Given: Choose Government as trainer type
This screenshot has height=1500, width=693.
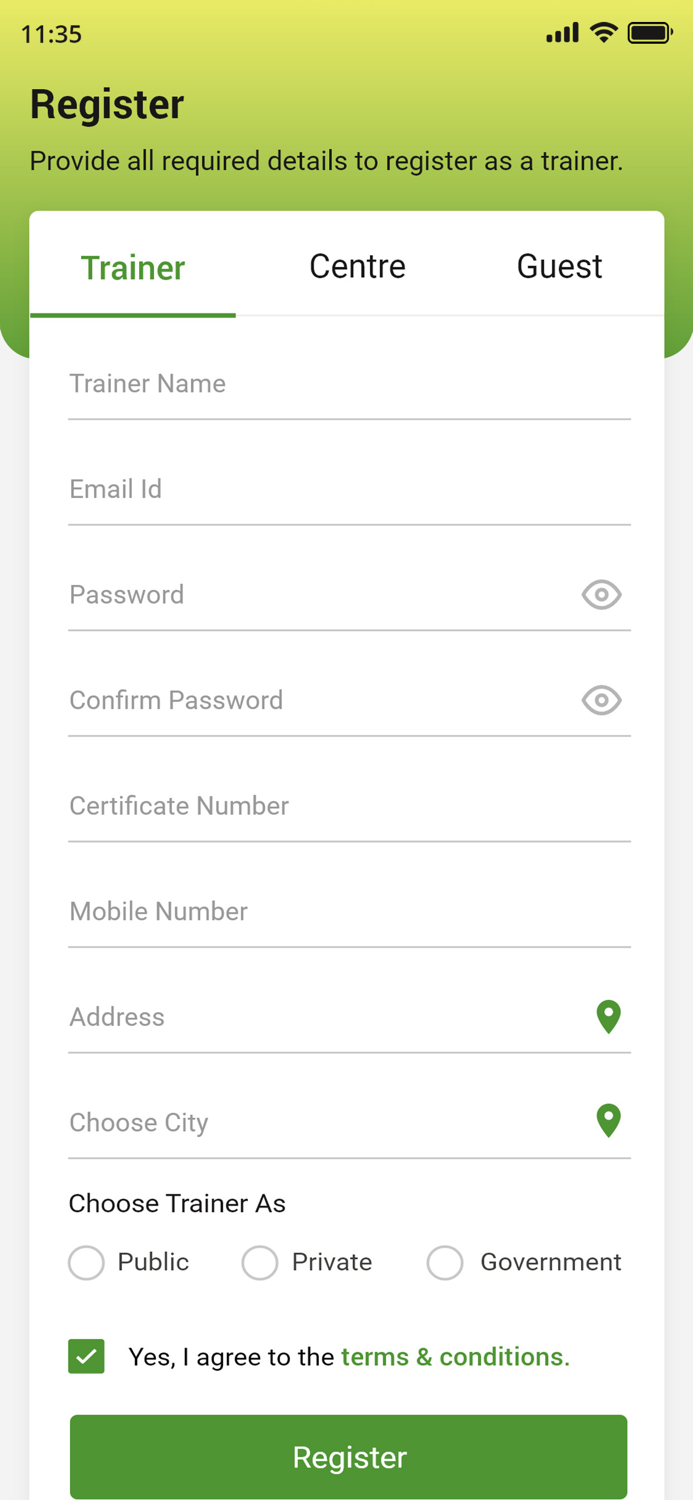Looking at the screenshot, I should (x=445, y=1262).
